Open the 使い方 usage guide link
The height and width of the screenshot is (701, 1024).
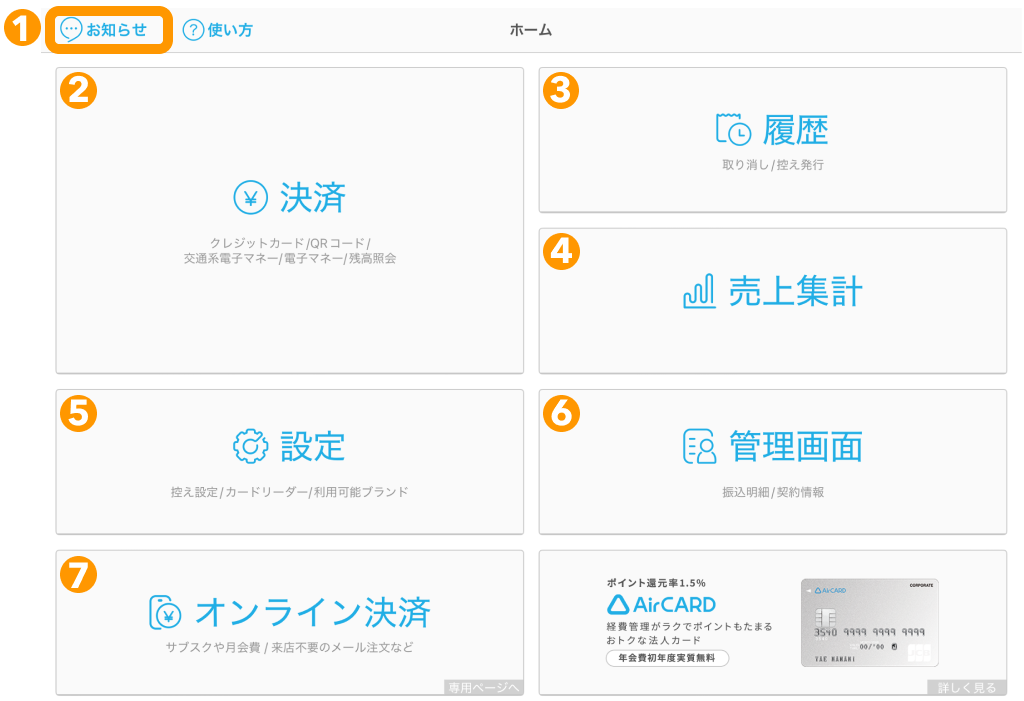230,30
